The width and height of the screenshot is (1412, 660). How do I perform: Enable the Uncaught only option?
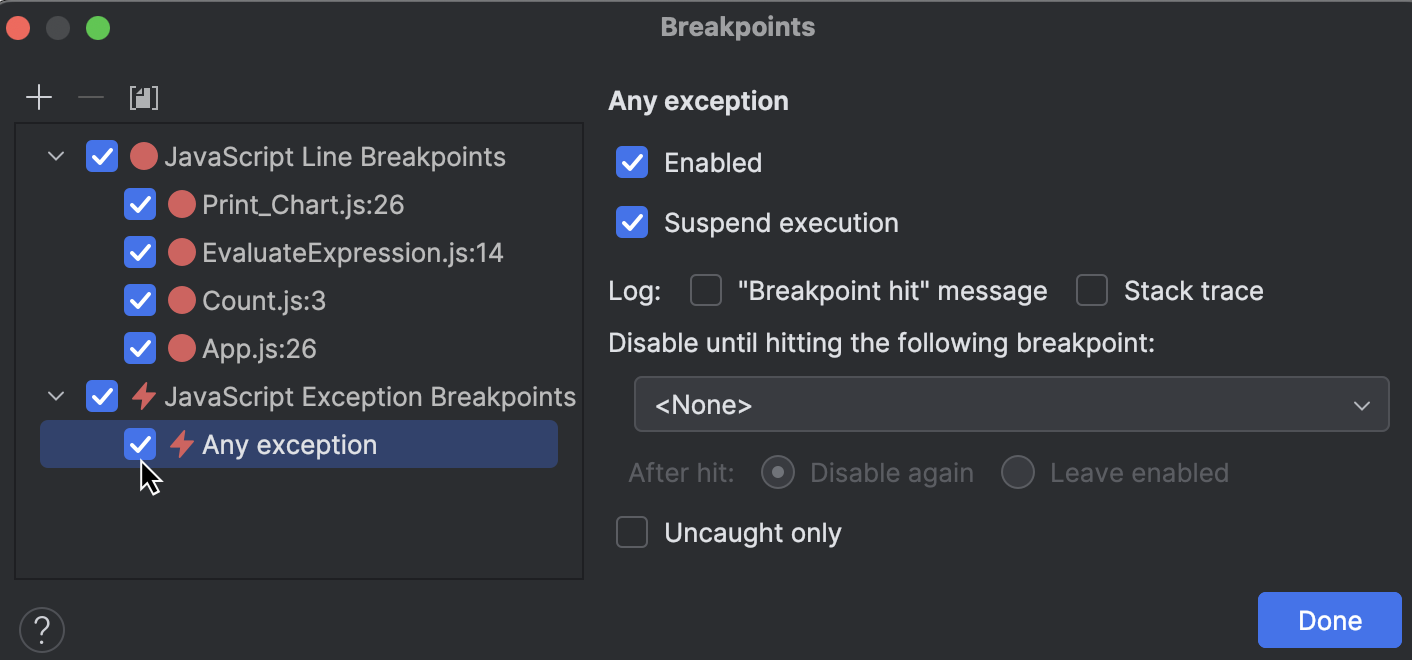pyautogui.click(x=631, y=532)
